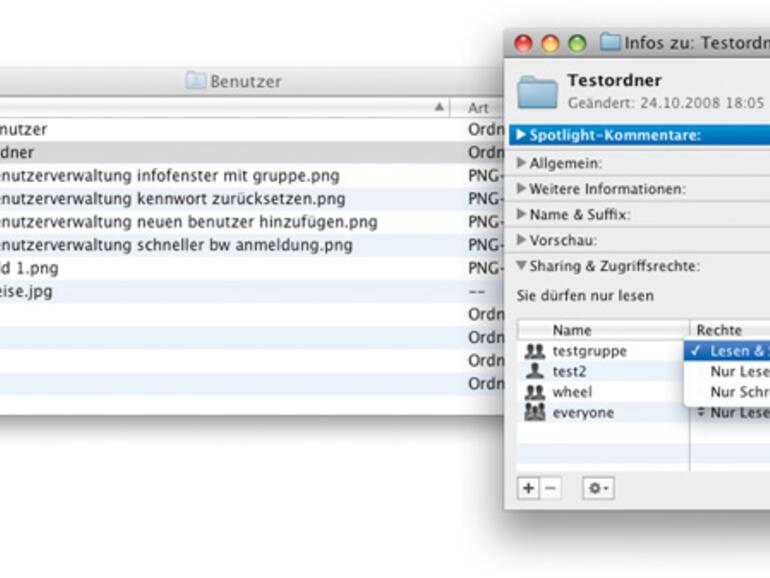Select the everyone group icon

[x=535, y=412]
